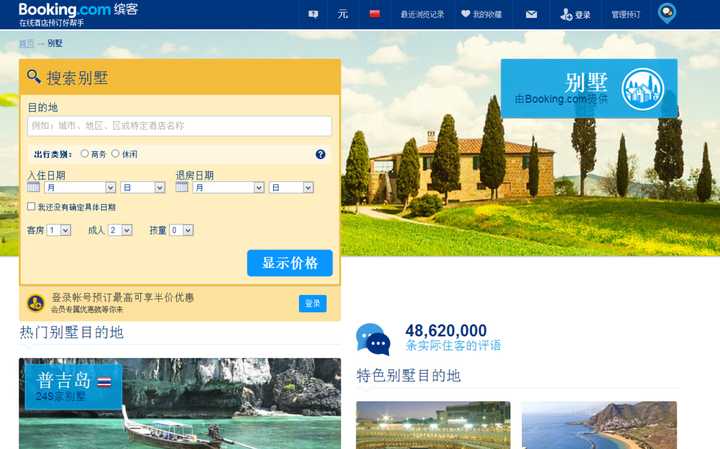Screen dimensions: 720x449
Task: Click the magnifier icon beside 搜索别墅
Action: coord(34,76)
